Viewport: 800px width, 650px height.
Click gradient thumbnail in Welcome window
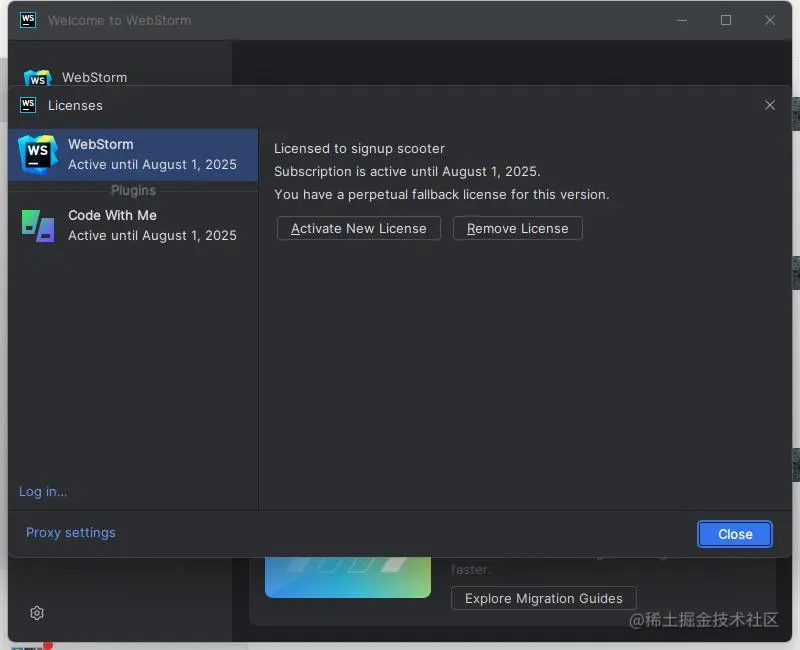pyautogui.click(x=347, y=577)
